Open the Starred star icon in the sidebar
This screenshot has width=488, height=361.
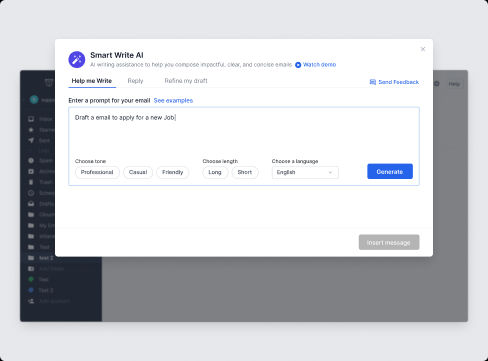coord(31,130)
